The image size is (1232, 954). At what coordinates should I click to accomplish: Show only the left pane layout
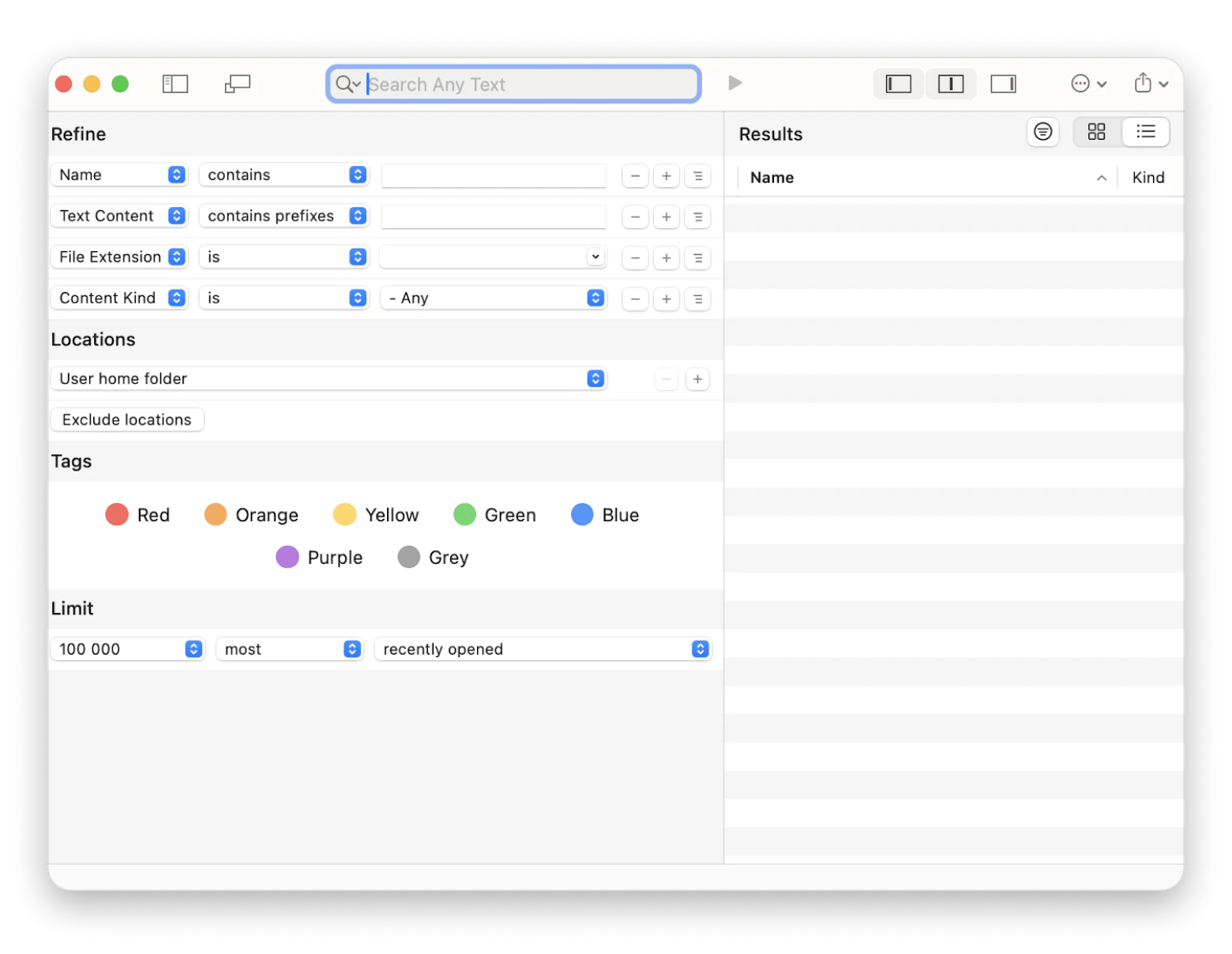pyautogui.click(x=899, y=84)
